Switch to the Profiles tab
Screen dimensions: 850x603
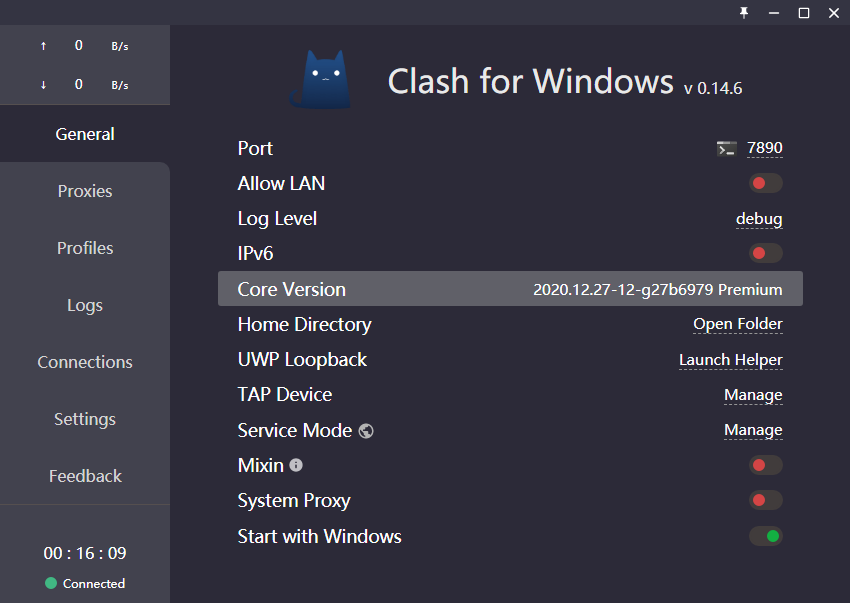tap(85, 248)
